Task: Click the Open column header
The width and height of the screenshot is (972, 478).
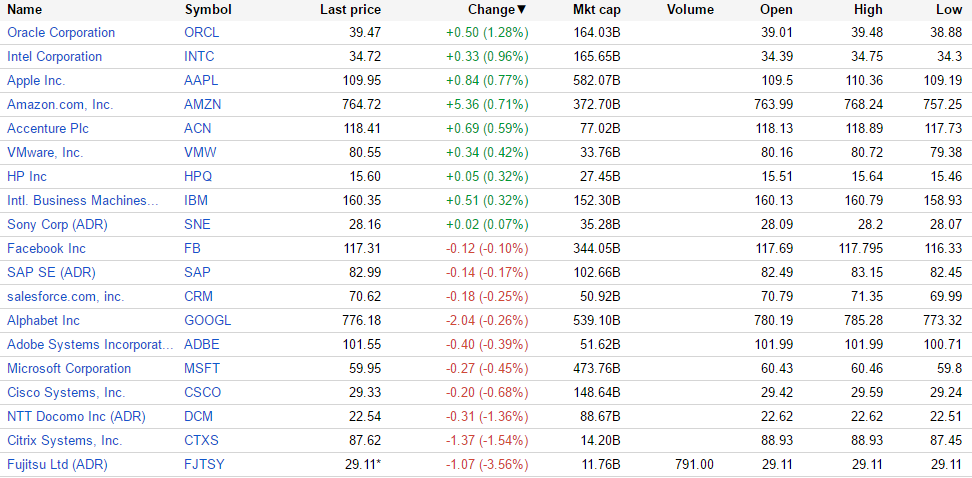Action: click(776, 10)
